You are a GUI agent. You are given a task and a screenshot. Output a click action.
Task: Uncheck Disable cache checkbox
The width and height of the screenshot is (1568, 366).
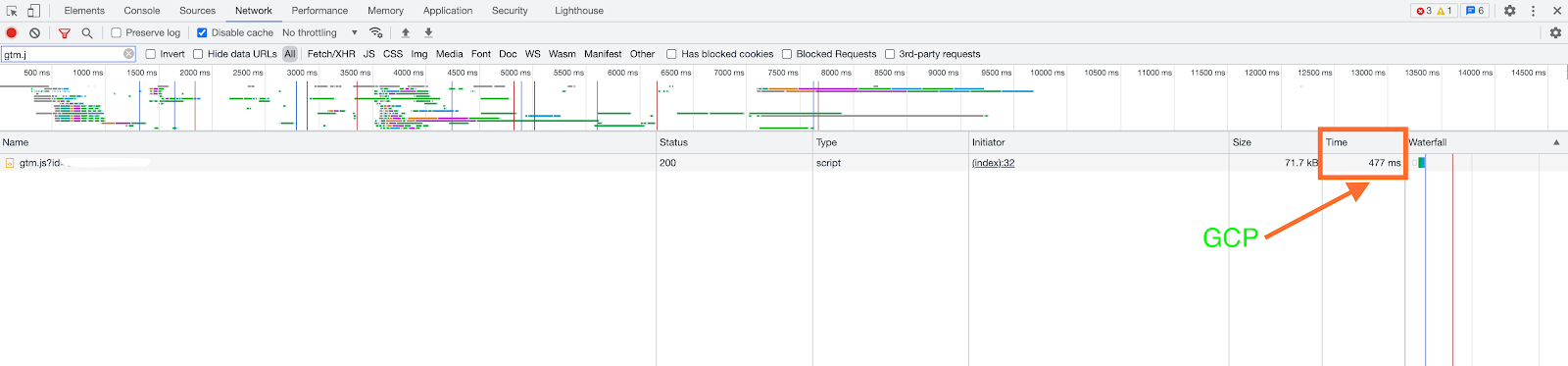click(x=202, y=32)
